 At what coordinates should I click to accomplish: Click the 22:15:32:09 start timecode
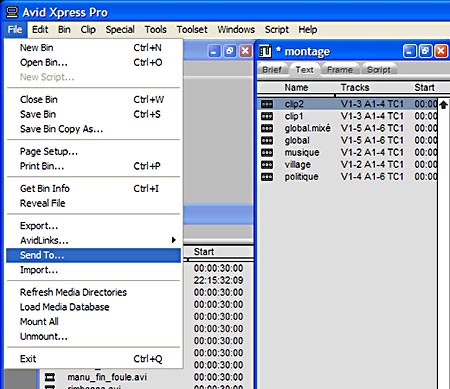point(219,280)
